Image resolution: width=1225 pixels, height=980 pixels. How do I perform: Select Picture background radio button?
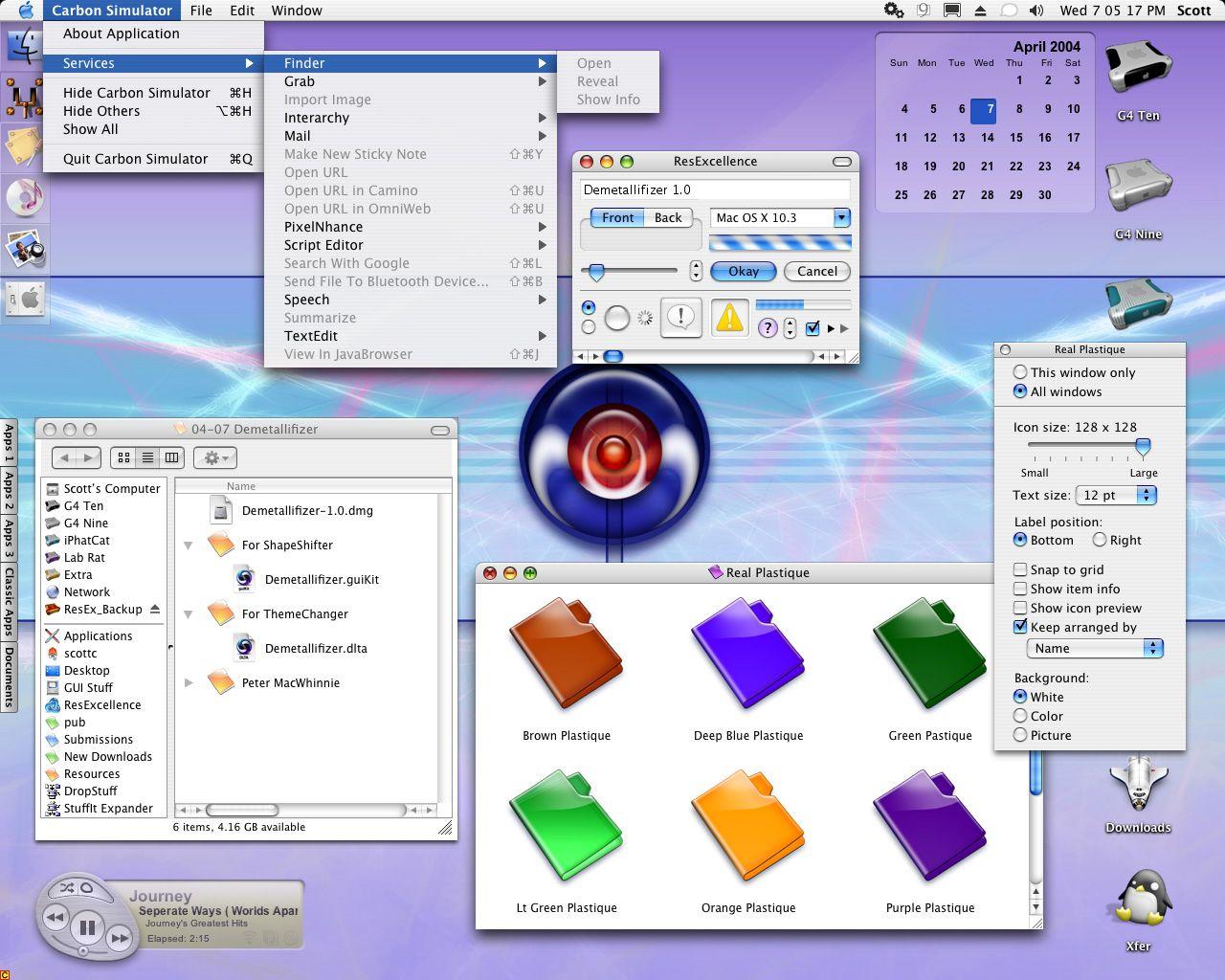[1020, 735]
